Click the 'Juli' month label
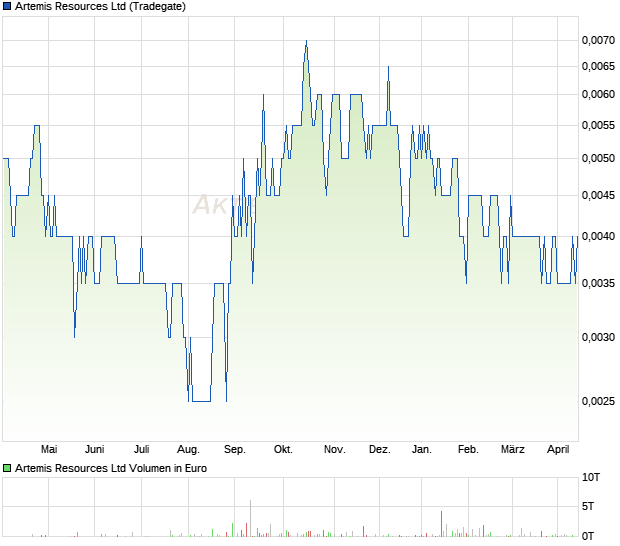This screenshot has height=546, width=620. (142, 449)
